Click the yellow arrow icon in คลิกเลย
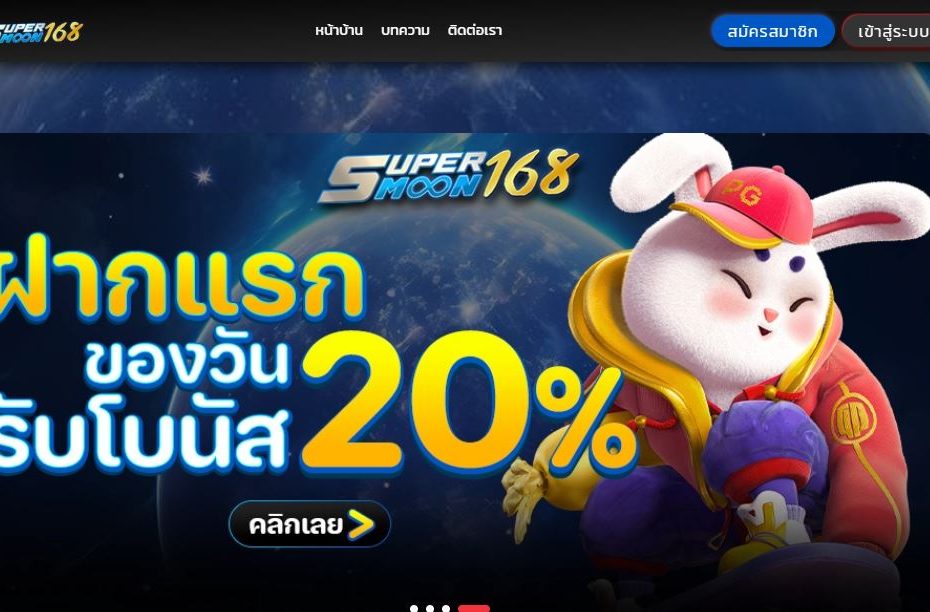This screenshot has height=612, width=930. coord(361,524)
